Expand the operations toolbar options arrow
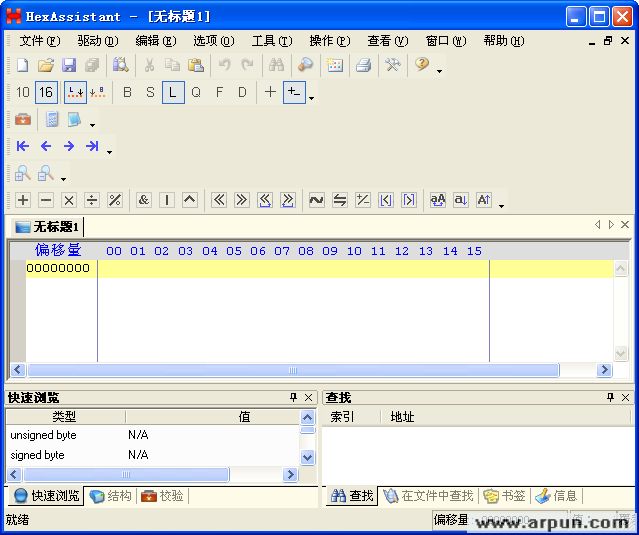This screenshot has height=535, width=639. pos(501,206)
